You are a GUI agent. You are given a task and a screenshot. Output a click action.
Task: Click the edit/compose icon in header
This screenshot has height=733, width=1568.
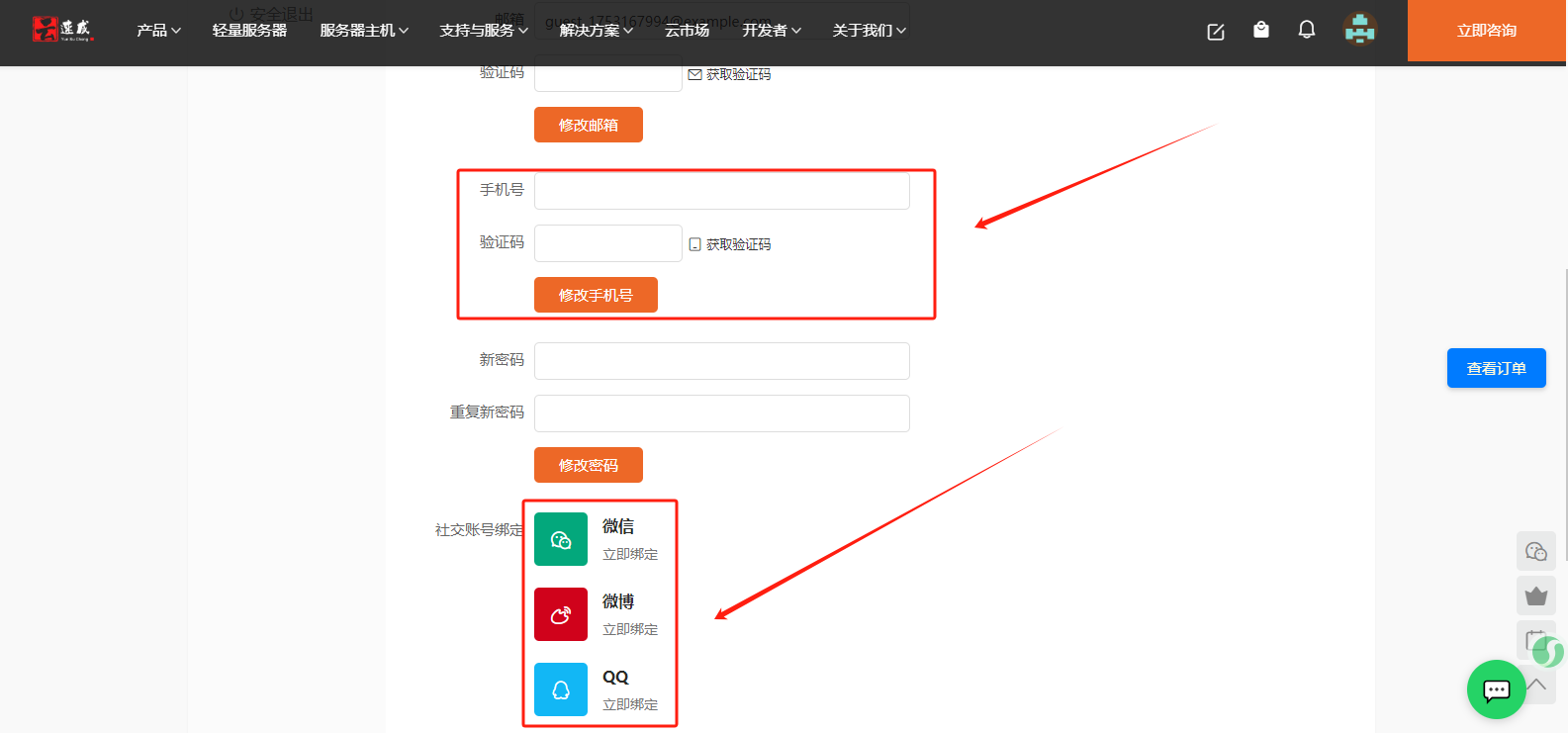[x=1216, y=32]
